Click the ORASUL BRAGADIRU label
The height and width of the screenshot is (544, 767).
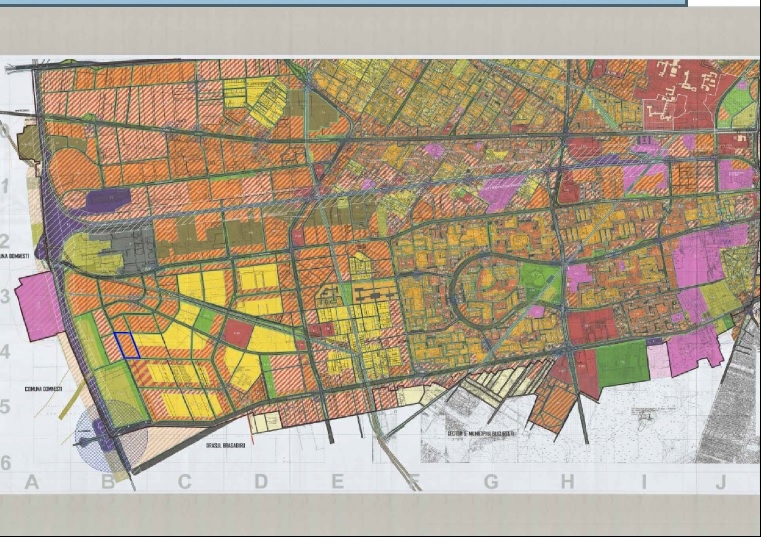pyautogui.click(x=225, y=446)
